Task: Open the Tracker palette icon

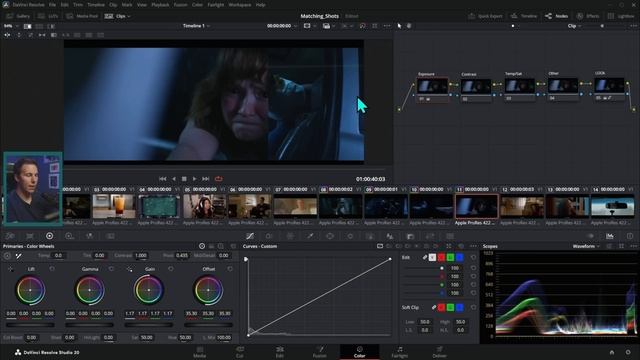Action: (x=350, y=236)
